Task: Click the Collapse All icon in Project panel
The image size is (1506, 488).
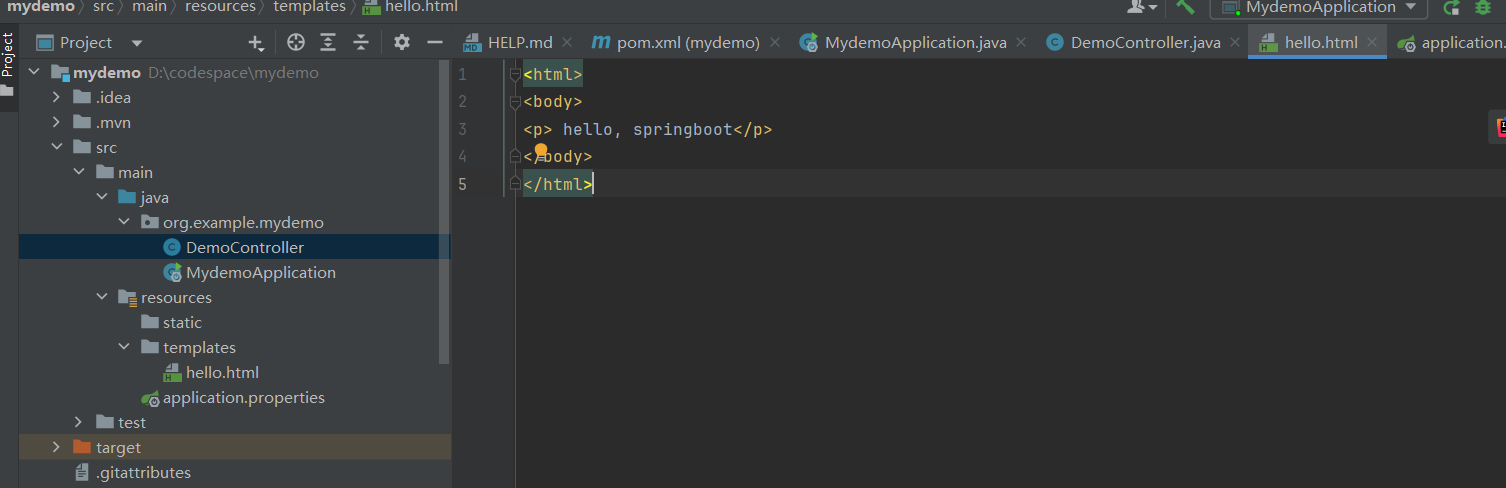Action: tap(361, 42)
